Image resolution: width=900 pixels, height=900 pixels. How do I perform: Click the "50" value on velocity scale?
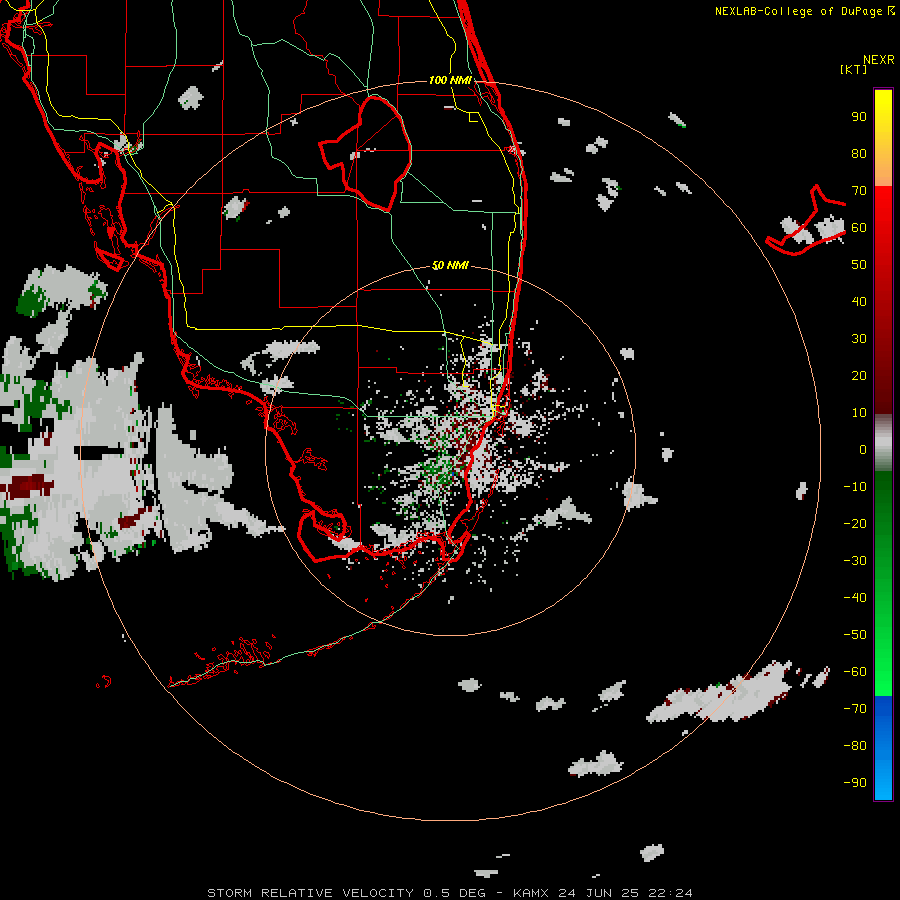point(859,265)
